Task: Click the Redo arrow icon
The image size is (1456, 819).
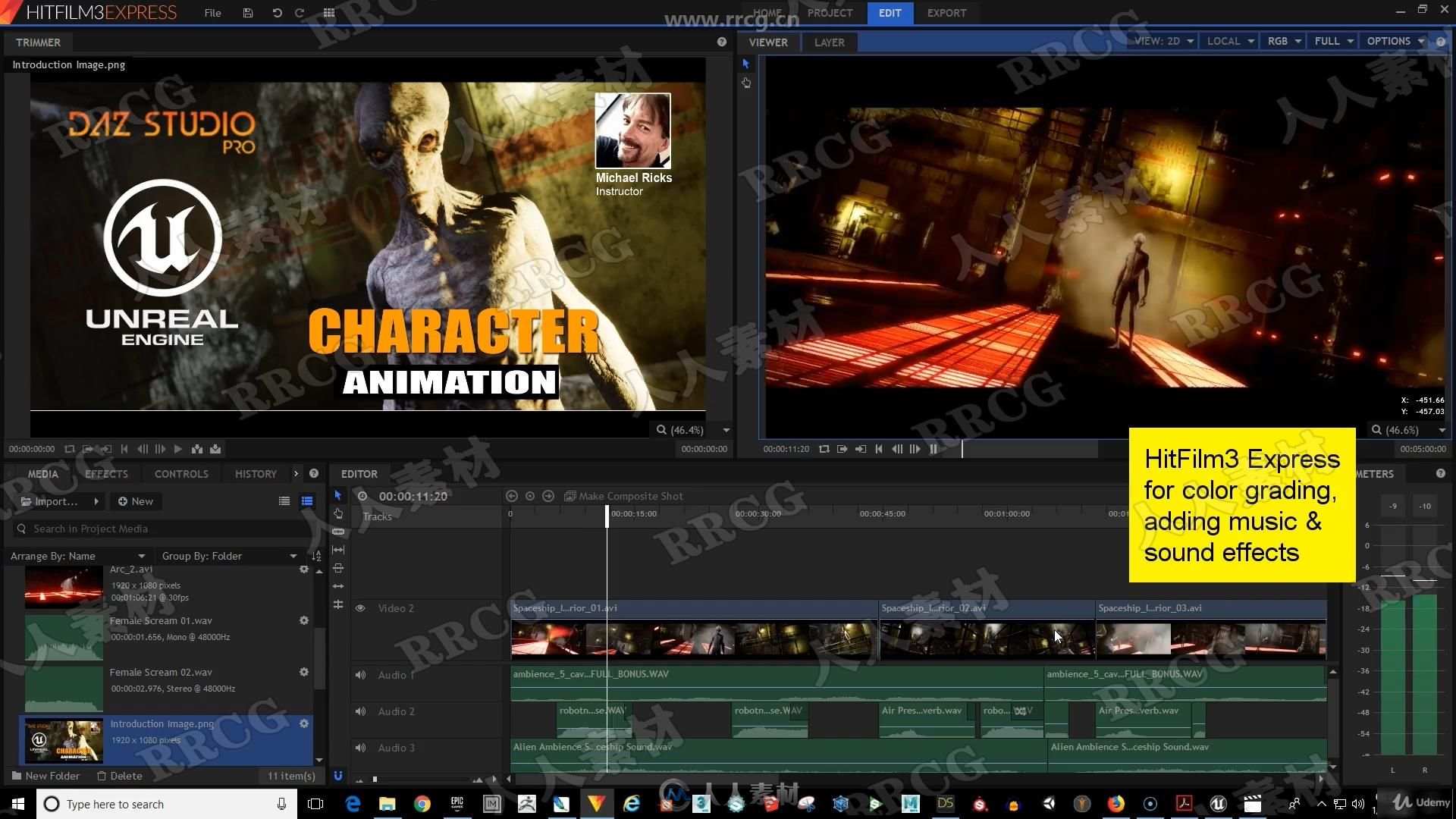Action: tap(300, 13)
